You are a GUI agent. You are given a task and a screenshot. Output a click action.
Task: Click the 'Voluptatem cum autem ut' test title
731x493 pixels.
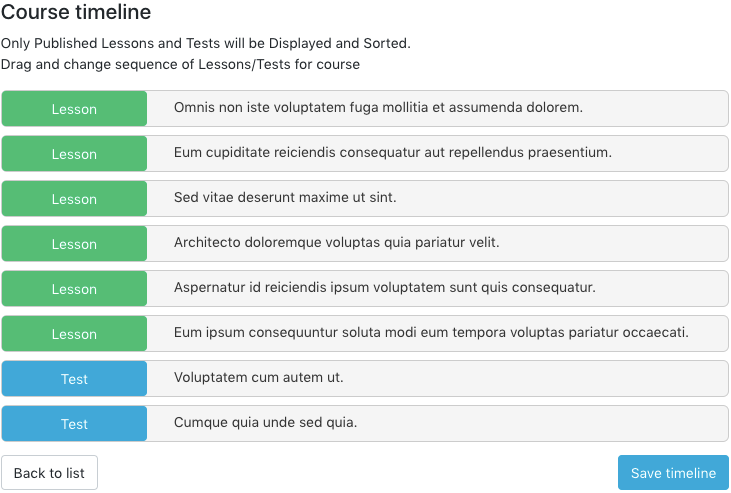(x=258, y=377)
